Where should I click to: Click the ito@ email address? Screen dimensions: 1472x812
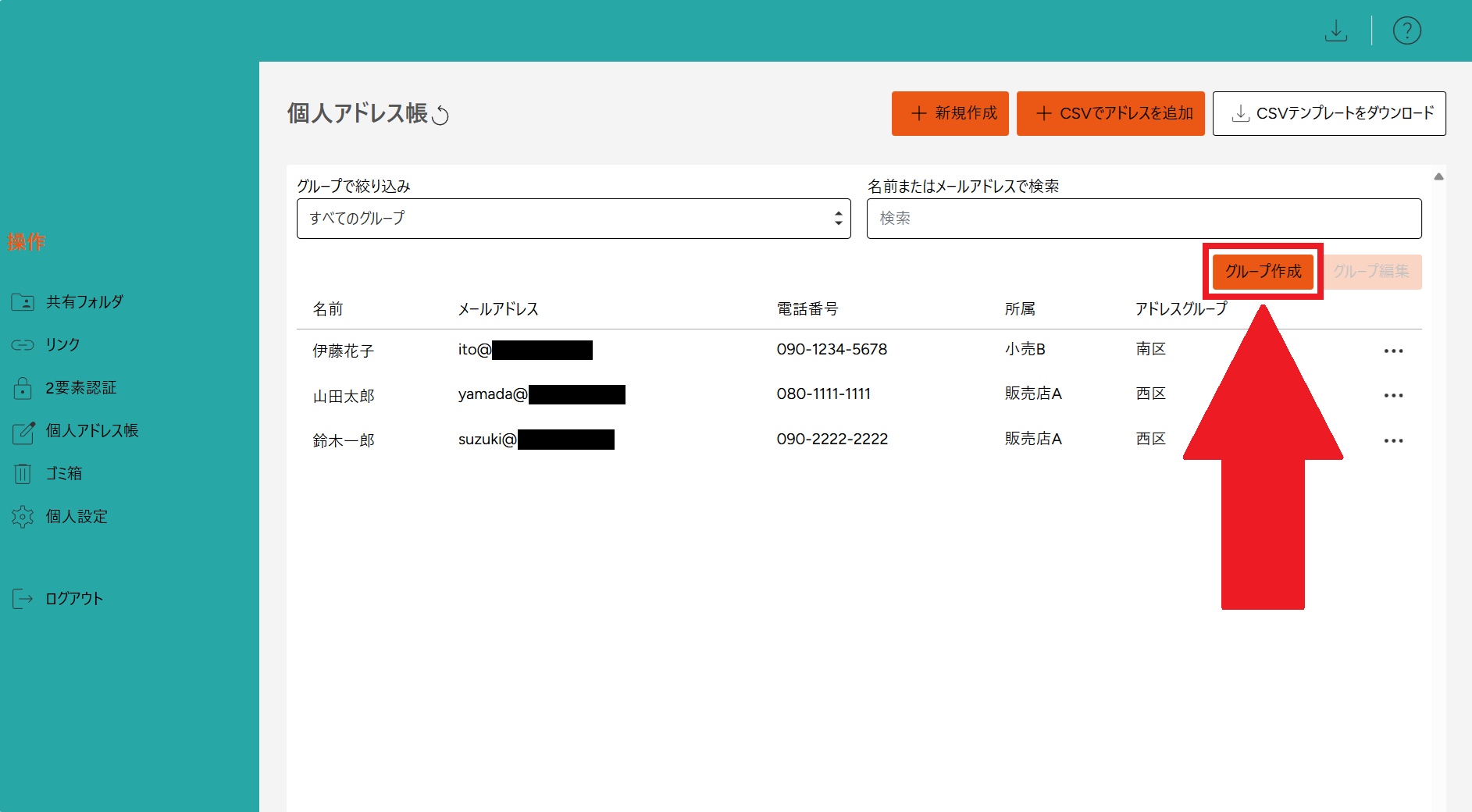(x=525, y=350)
